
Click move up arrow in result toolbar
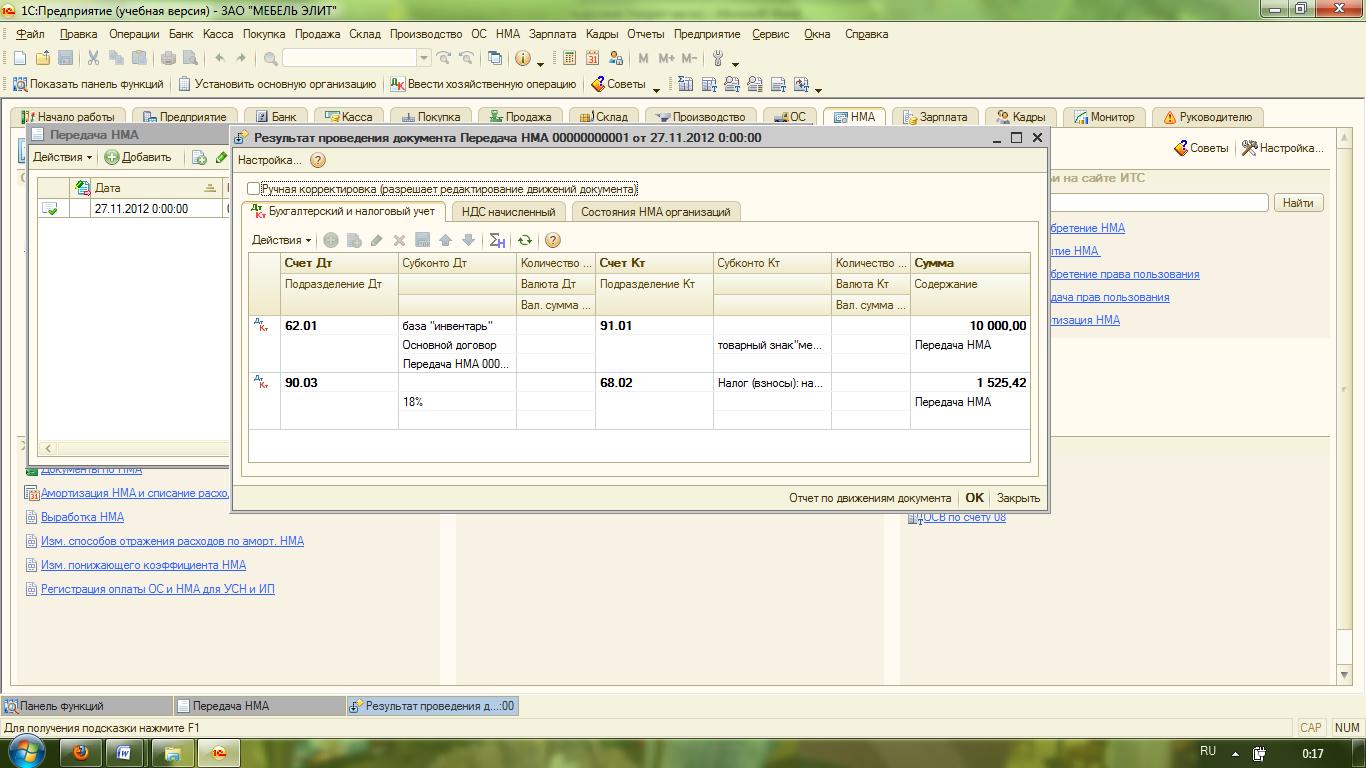(446, 240)
